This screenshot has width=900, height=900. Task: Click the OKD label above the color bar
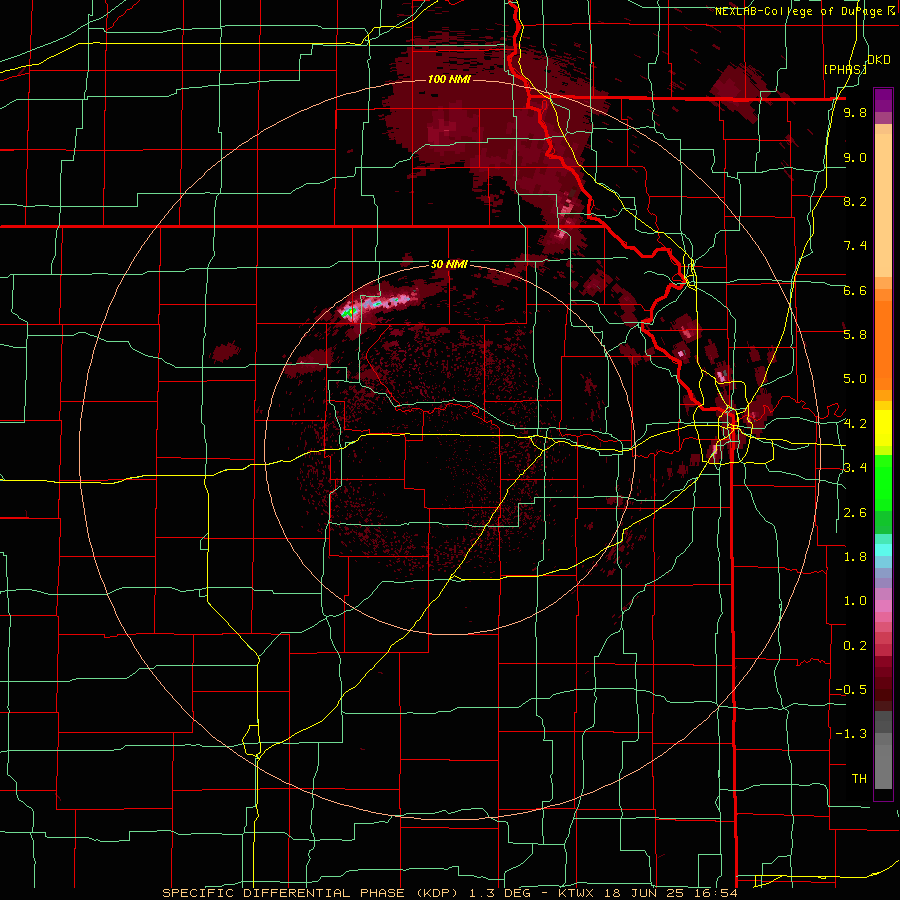[878, 60]
